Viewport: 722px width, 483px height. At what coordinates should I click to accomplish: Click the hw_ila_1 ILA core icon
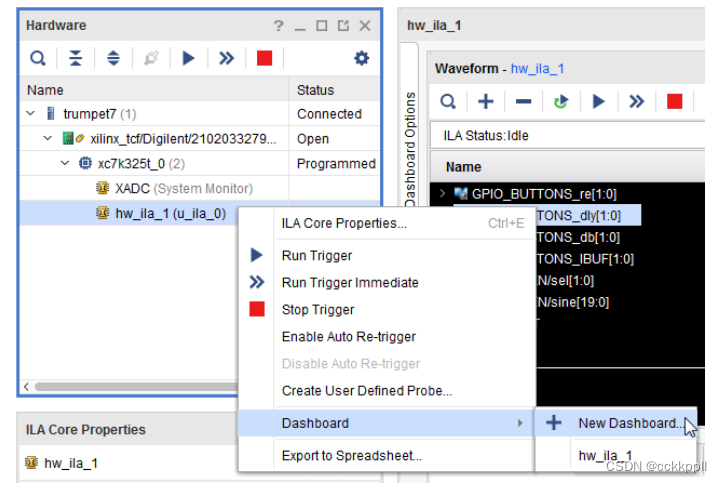pyautogui.click(x=102, y=213)
